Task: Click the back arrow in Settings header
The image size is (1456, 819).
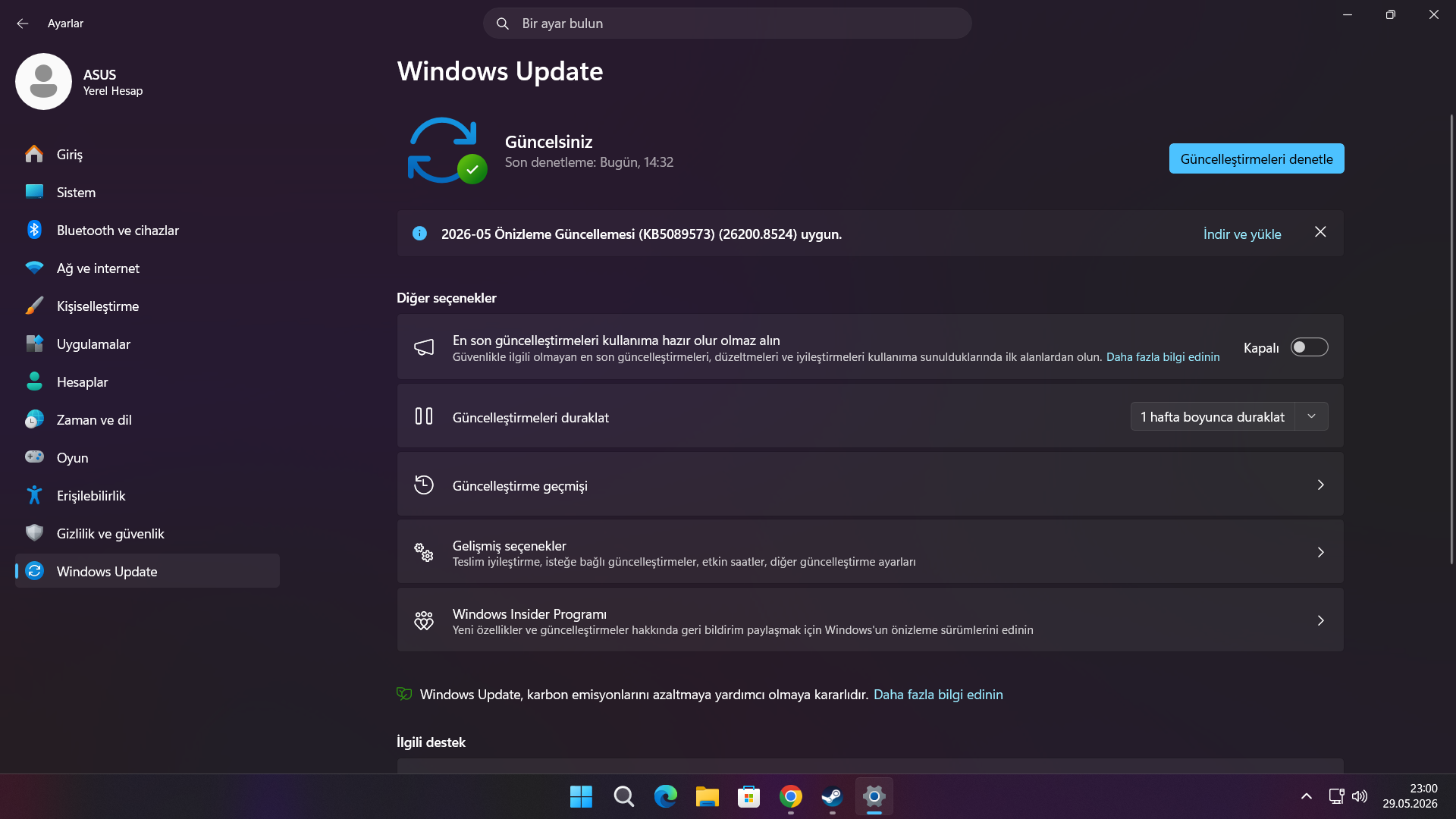Action: (x=23, y=24)
